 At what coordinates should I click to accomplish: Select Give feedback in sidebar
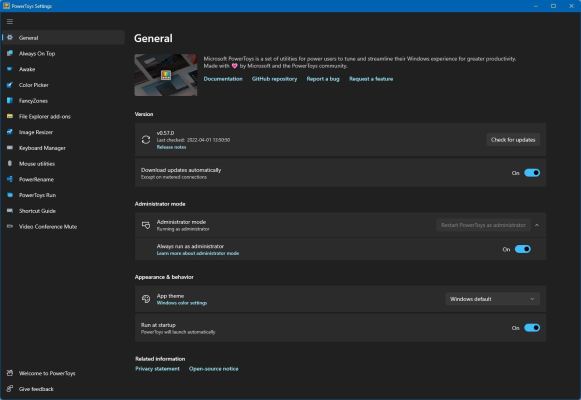63,389
